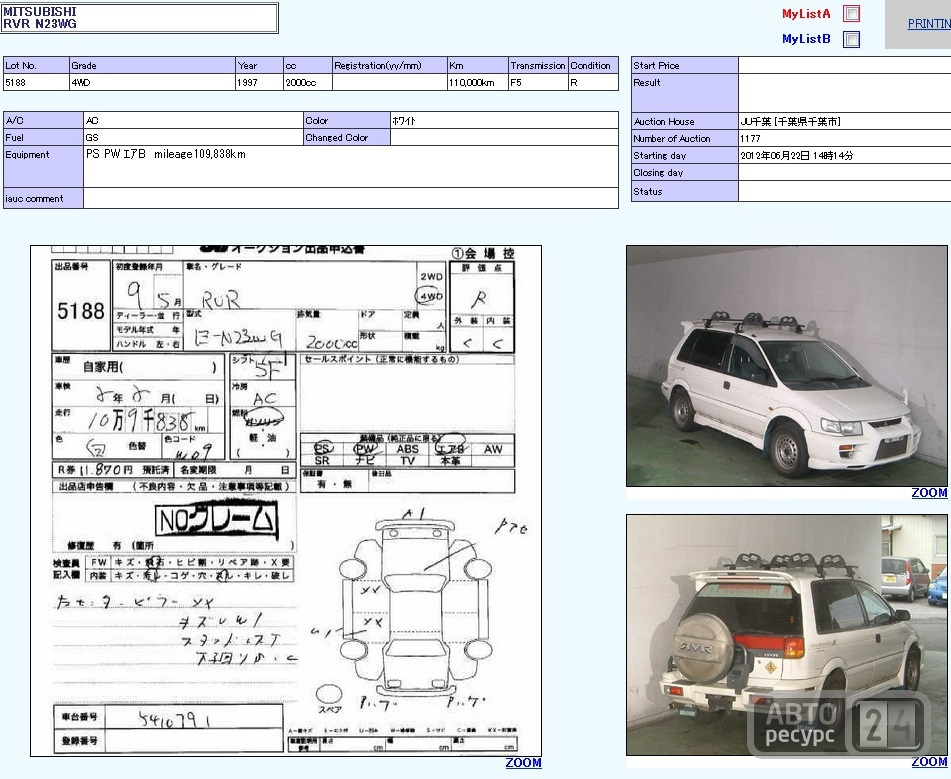951x779 pixels.
Task: Click the Start Price label
Action: point(656,66)
